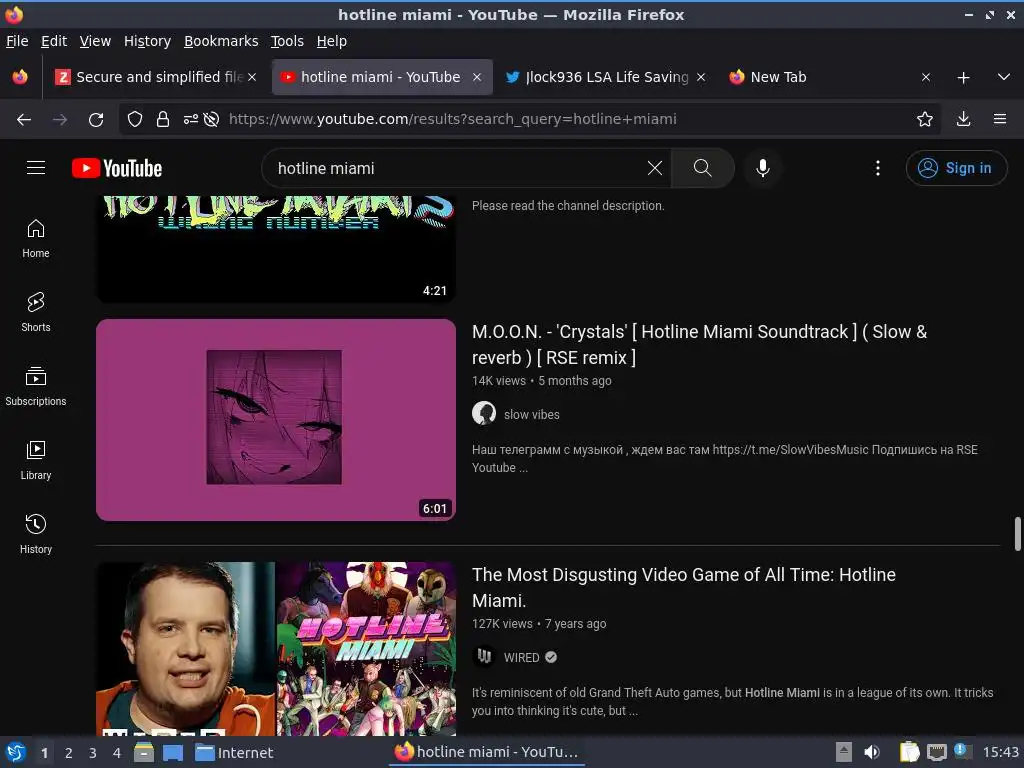Click the WIRED channel avatar

coord(484,656)
